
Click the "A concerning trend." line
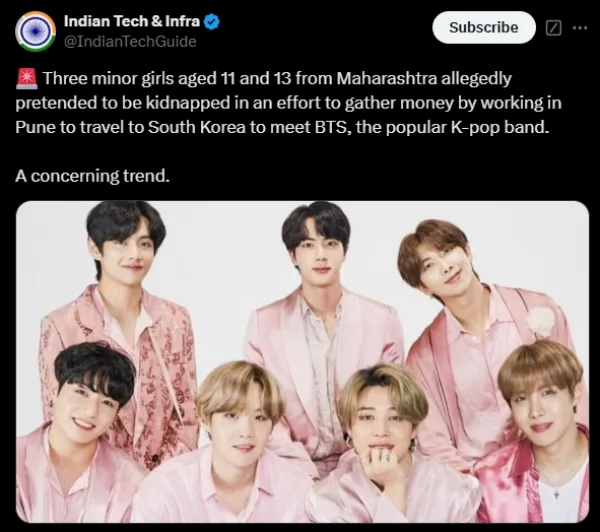[x=93, y=176]
